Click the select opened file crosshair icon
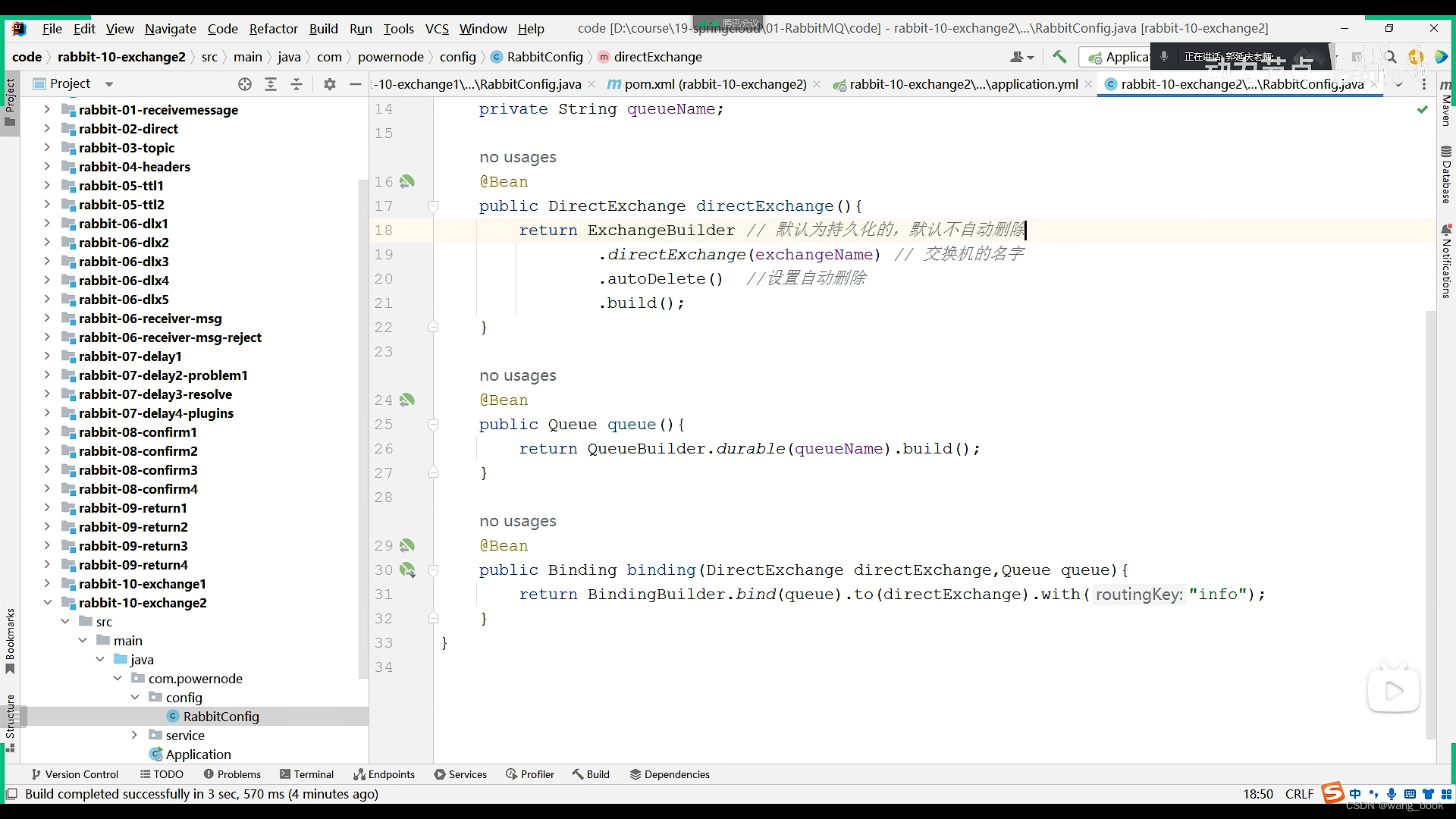1456x819 pixels. tap(244, 84)
